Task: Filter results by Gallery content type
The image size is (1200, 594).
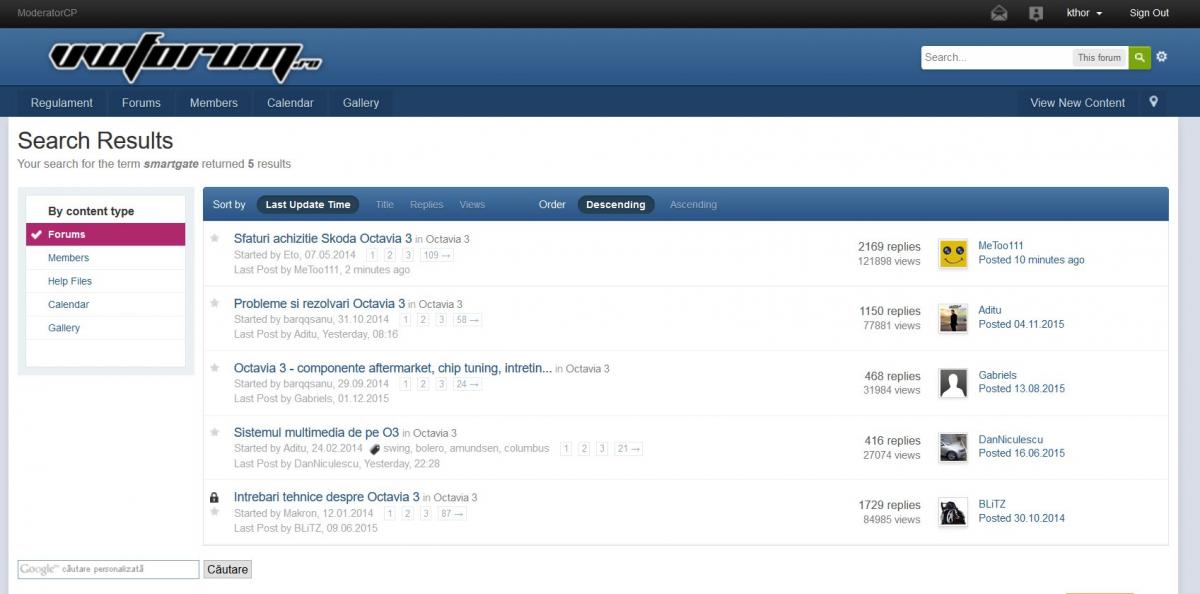Action: (105, 328)
